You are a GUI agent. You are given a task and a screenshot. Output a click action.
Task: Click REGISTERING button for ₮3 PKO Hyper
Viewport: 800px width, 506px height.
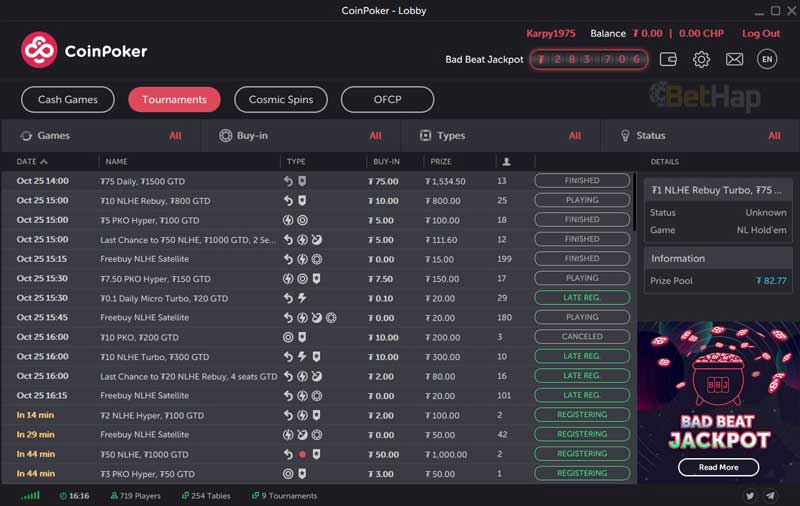click(582, 473)
